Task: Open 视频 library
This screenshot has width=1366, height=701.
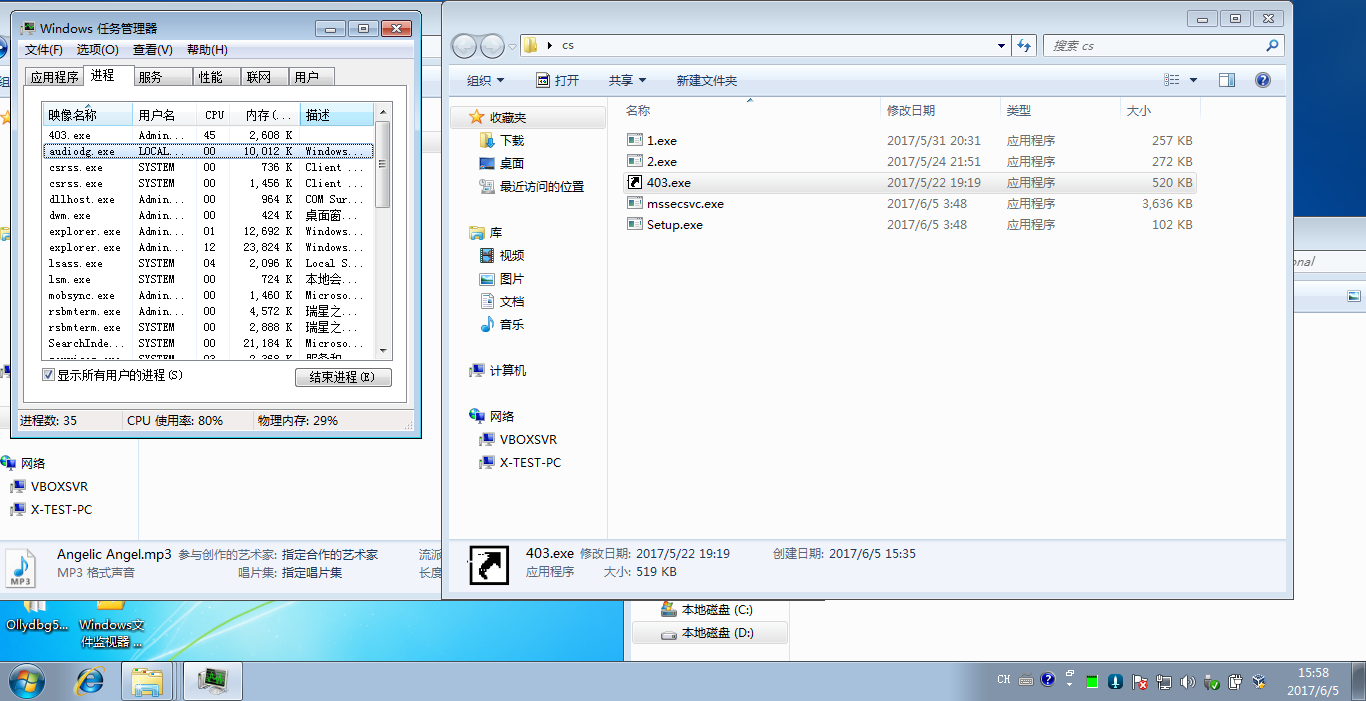Action: (511, 256)
